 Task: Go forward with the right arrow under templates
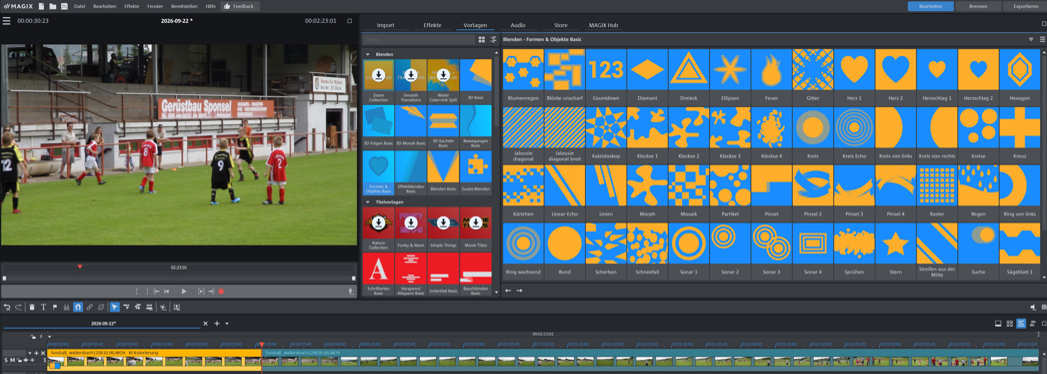(x=519, y=291)
